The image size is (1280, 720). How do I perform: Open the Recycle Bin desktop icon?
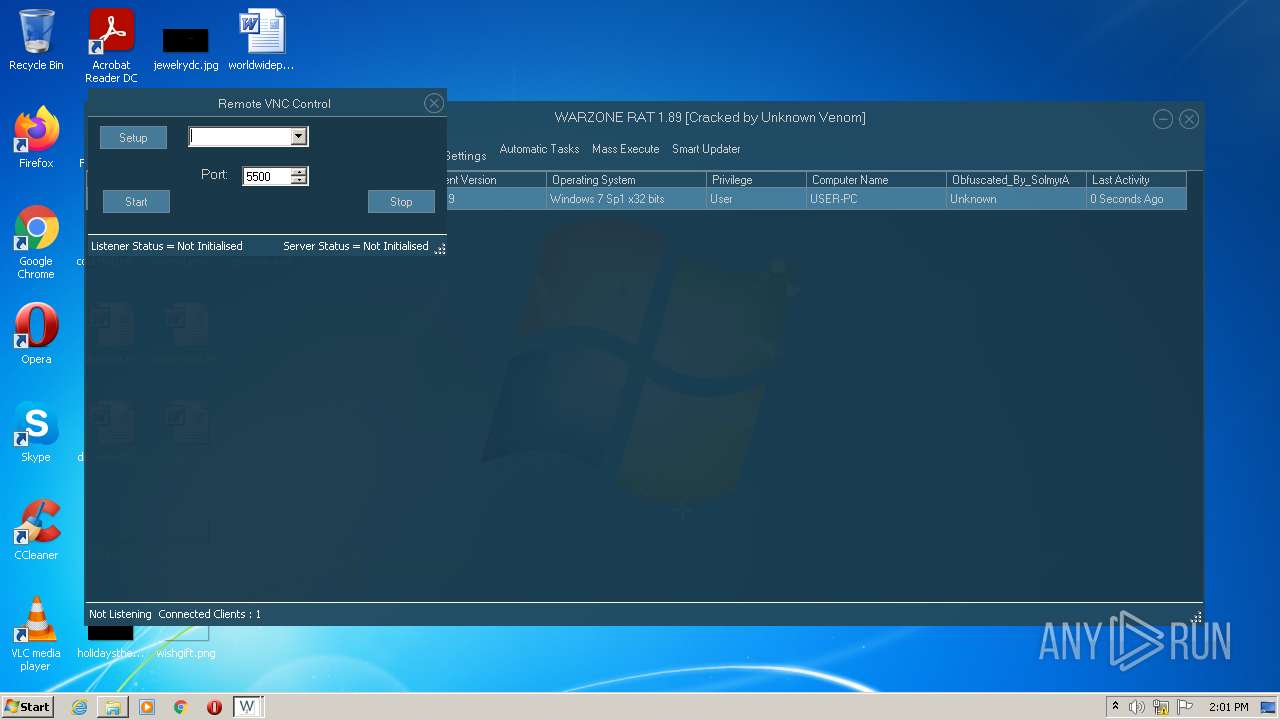(36, 40)
